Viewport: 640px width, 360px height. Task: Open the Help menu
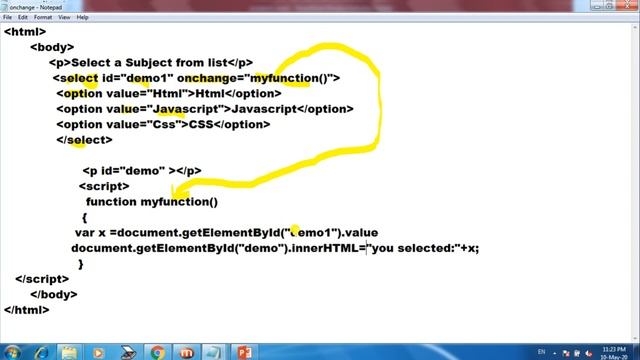82,17
